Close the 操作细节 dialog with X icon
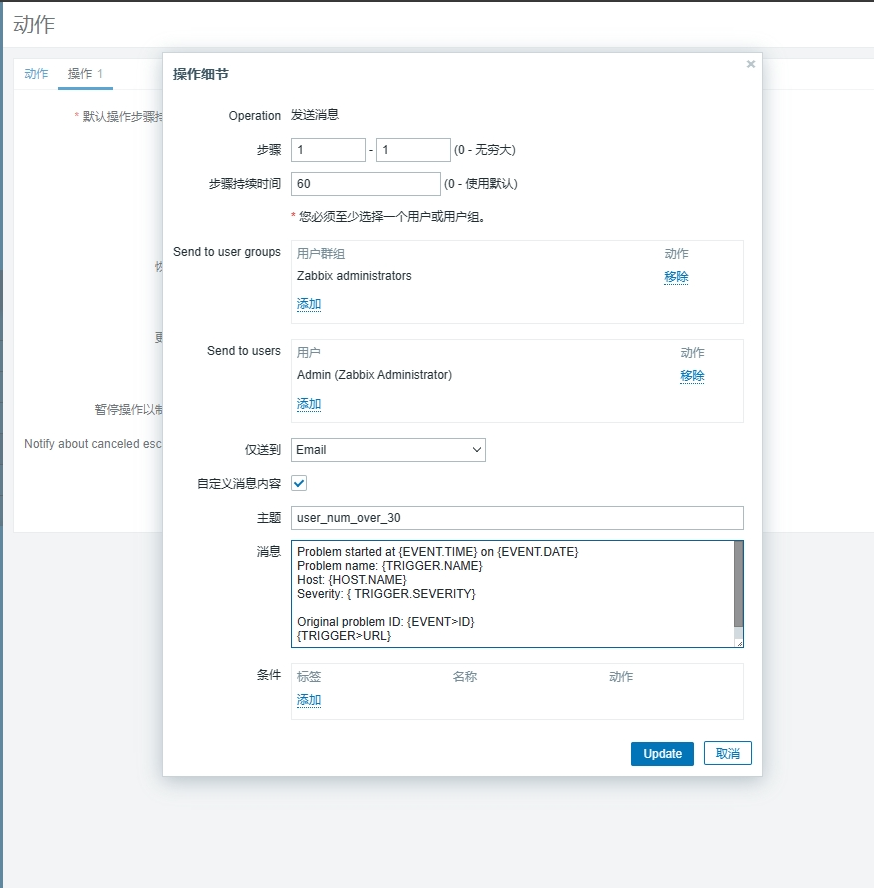 (x=750, y=64)
